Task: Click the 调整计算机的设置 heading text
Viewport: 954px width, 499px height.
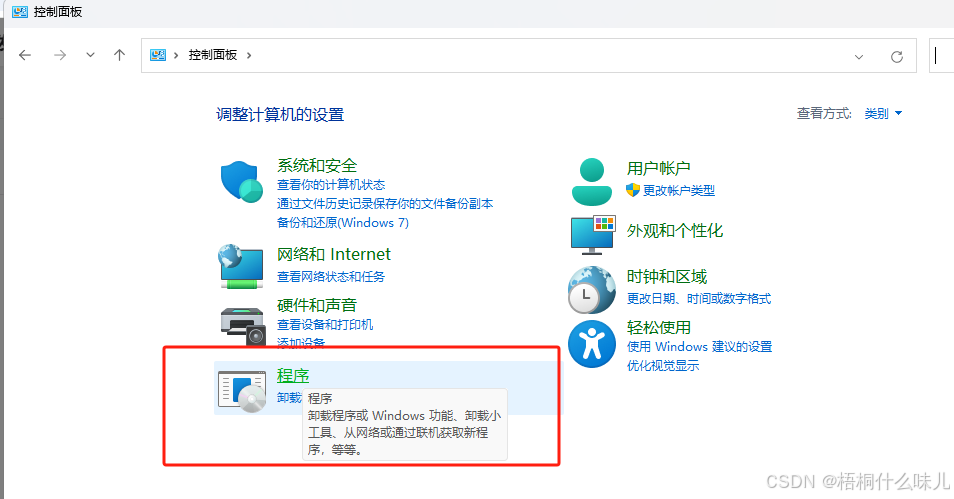Action: pyautogui.click(x=280, y=114)
